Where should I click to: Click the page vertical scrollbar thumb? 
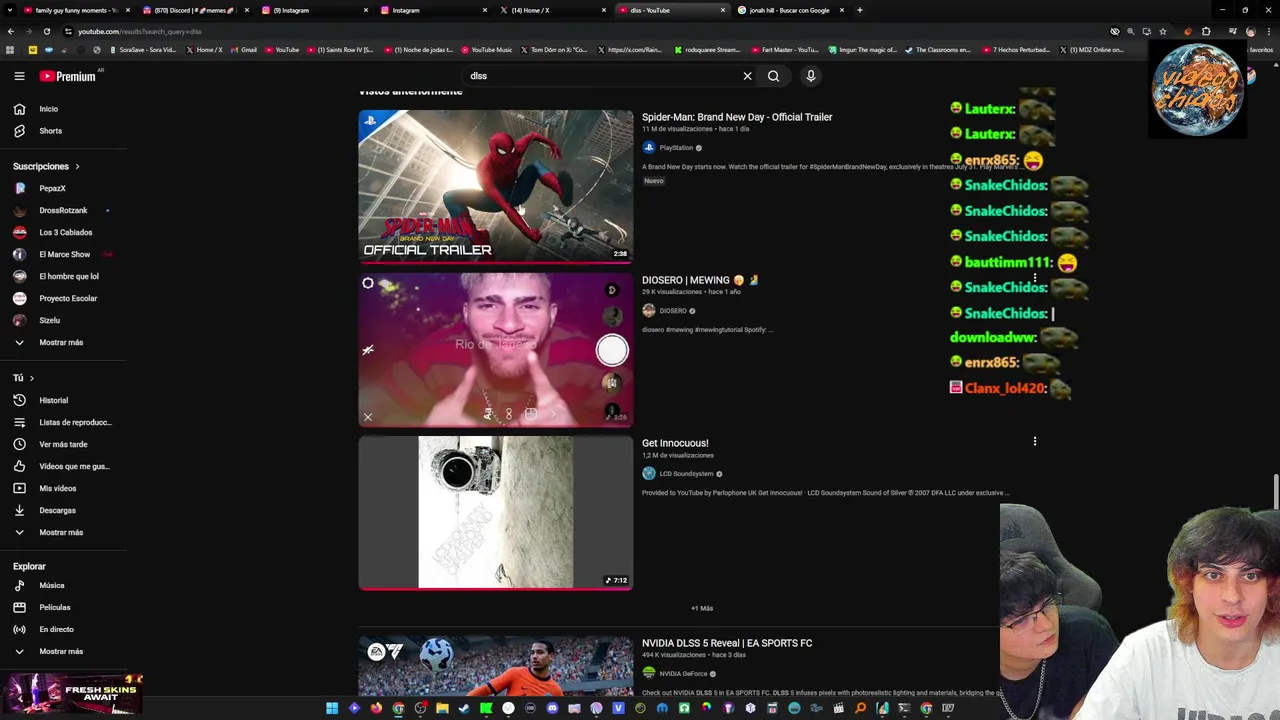1276,492
